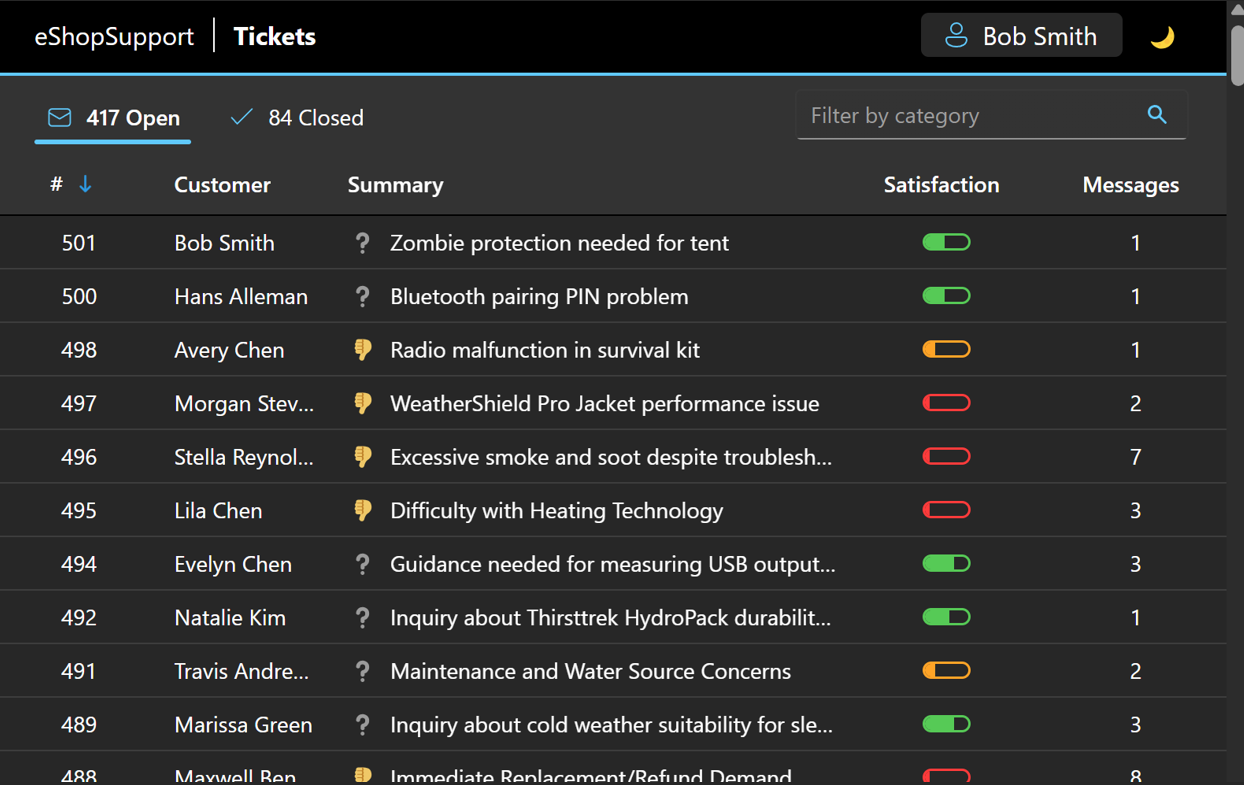Image resolution: width=1244 pixels, height=785 pixels.
Task: Click the user profile icon beside Bob Smith
Action: click(957, 36)
